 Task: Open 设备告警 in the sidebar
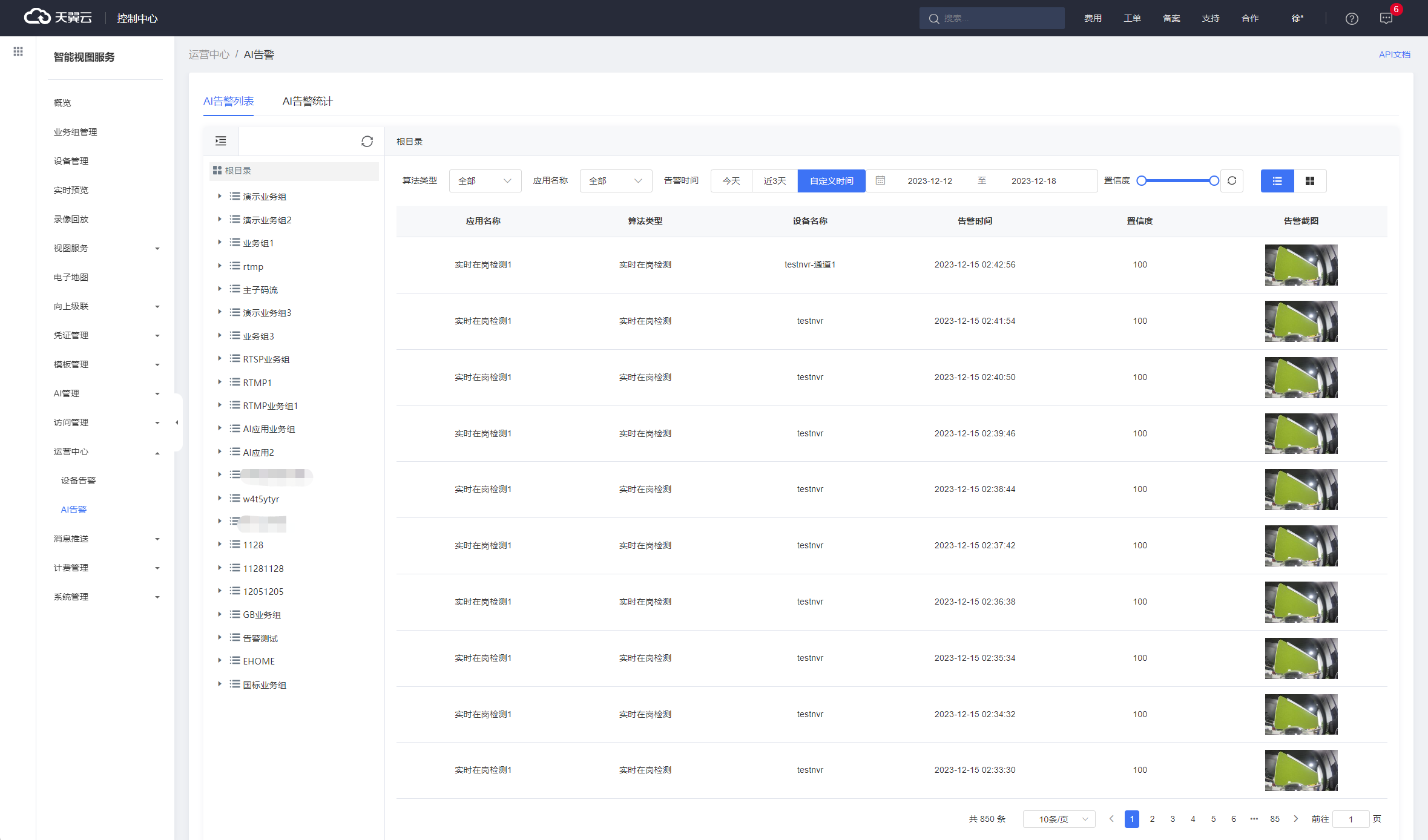[78, 481]
